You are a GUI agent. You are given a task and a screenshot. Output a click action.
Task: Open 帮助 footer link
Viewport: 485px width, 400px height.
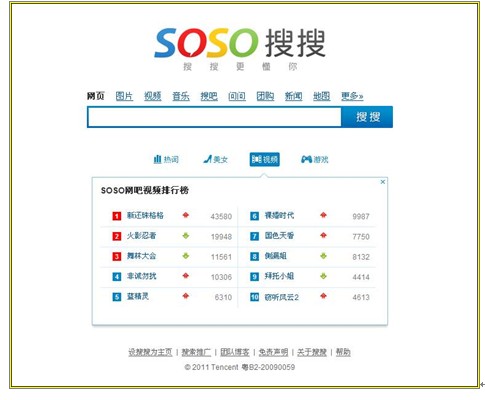pyautogui.click(x=343, y=352)
